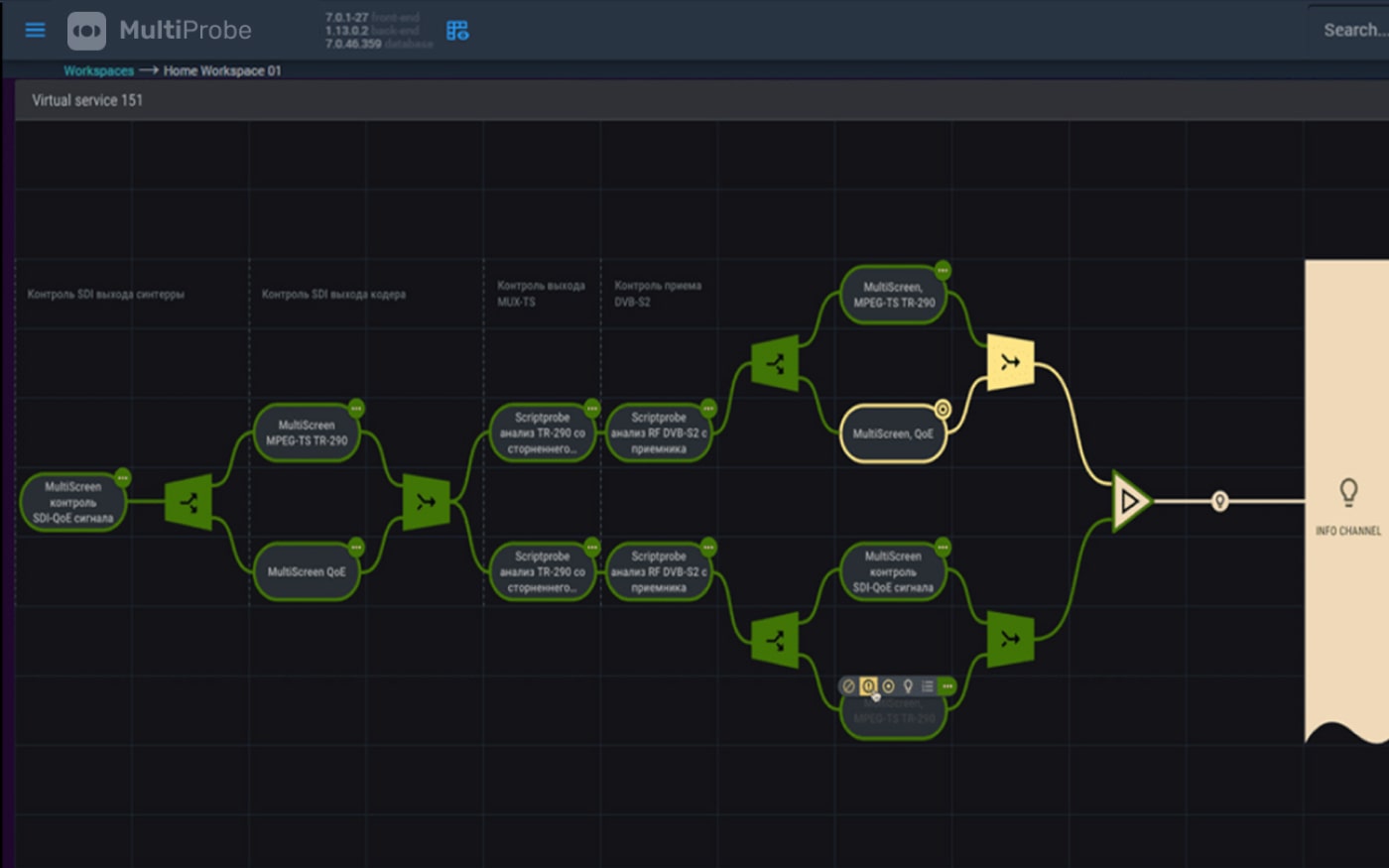Open the dots badge on leftmost SDI-QoE node
Image resolution: width=1389 pixels, height=868 pixels.
pos(122,478)
